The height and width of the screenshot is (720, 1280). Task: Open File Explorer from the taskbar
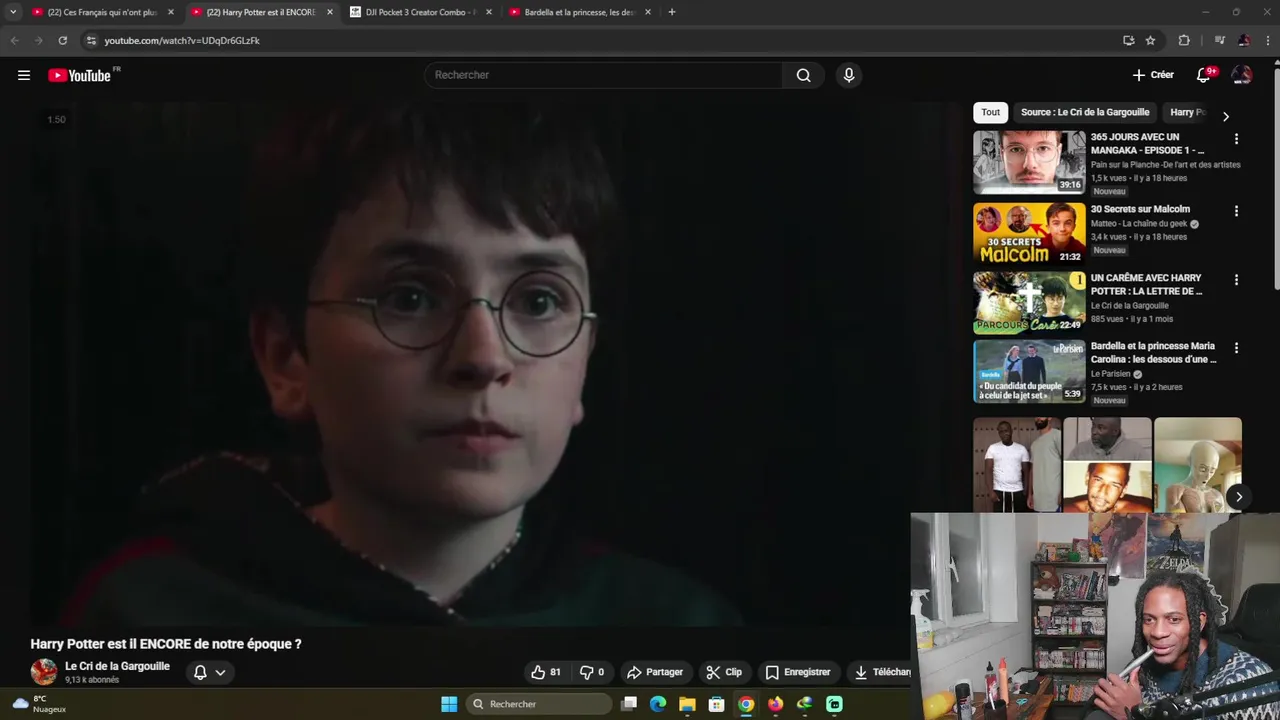(x=687, y=704)
